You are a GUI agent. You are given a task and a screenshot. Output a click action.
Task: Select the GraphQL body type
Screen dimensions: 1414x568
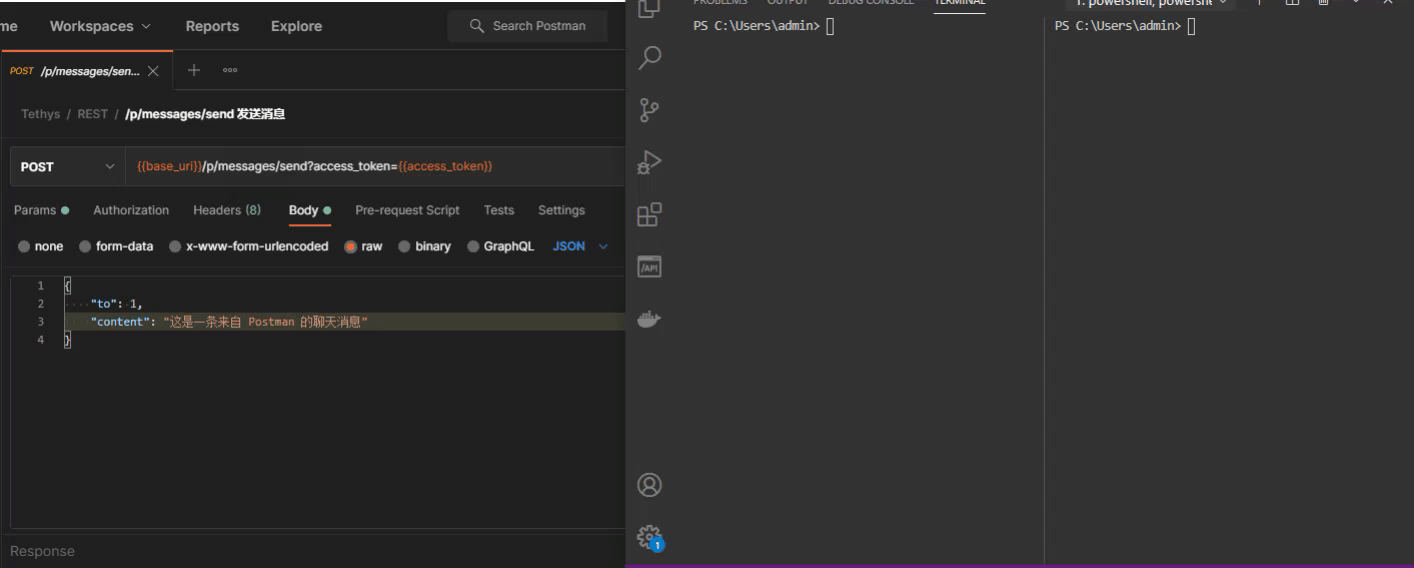(501, 246)
